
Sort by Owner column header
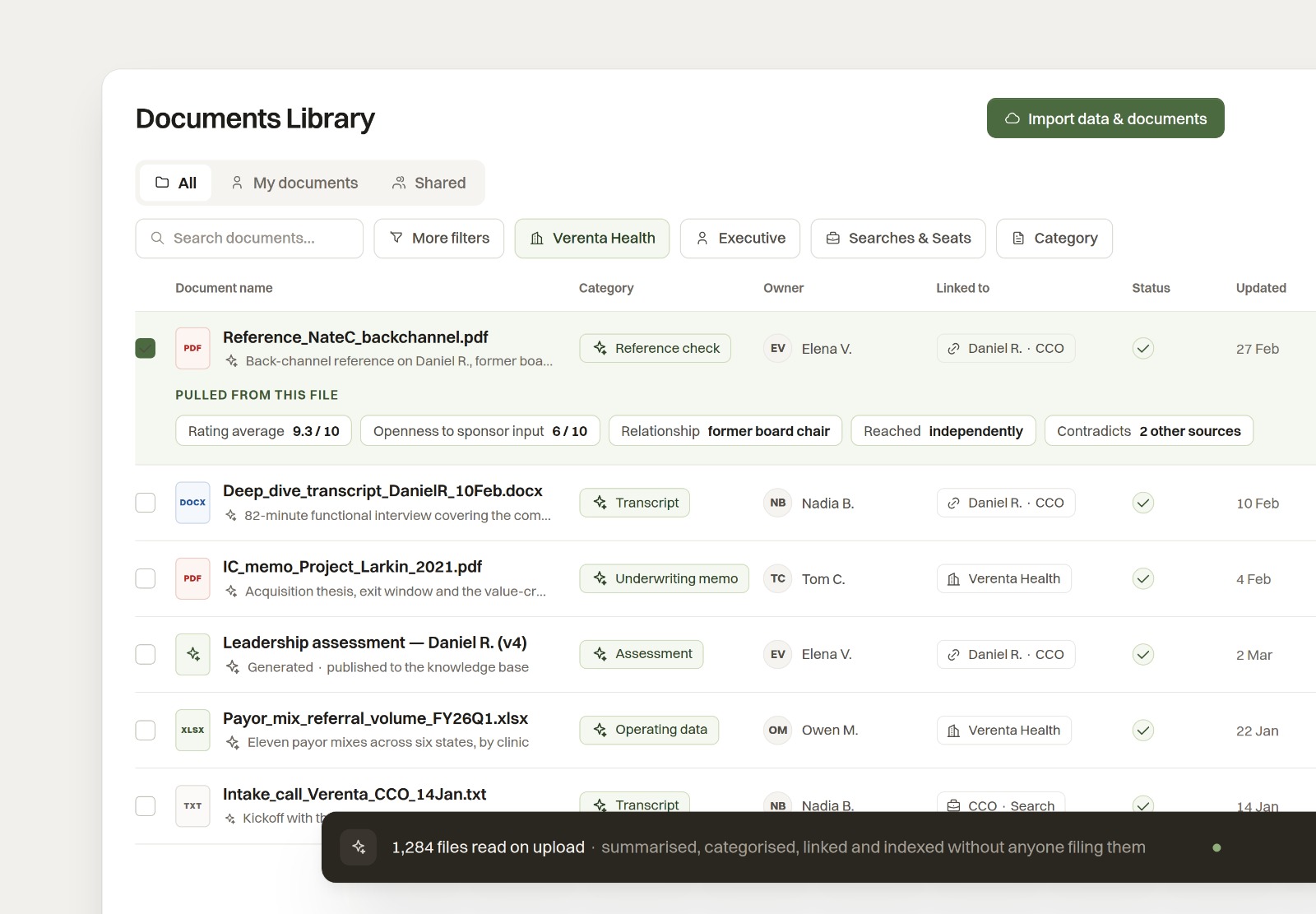pyautogui.click(x=783, y=288)
